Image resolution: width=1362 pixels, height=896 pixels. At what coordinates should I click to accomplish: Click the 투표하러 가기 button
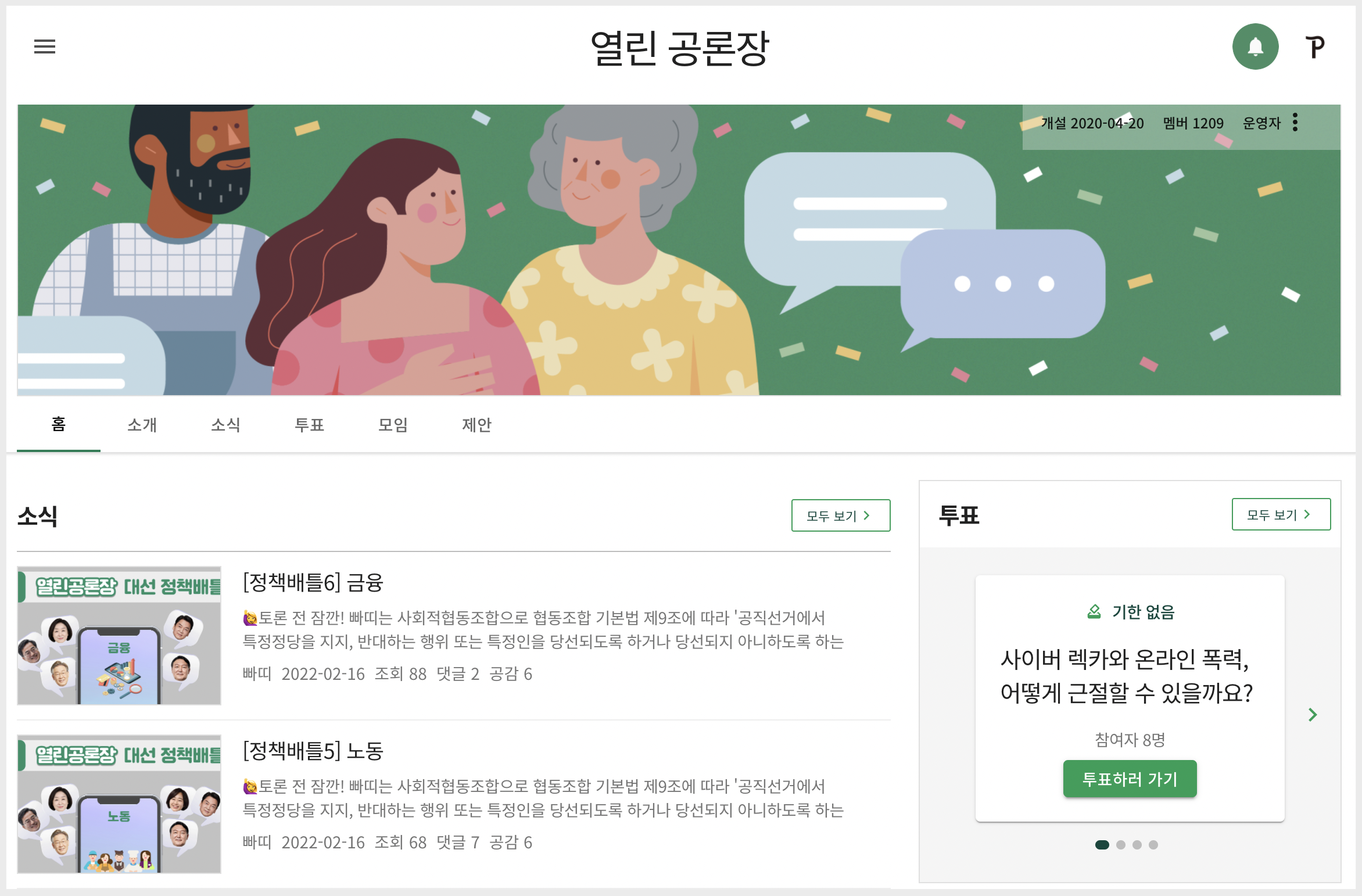pos(1130,779)
